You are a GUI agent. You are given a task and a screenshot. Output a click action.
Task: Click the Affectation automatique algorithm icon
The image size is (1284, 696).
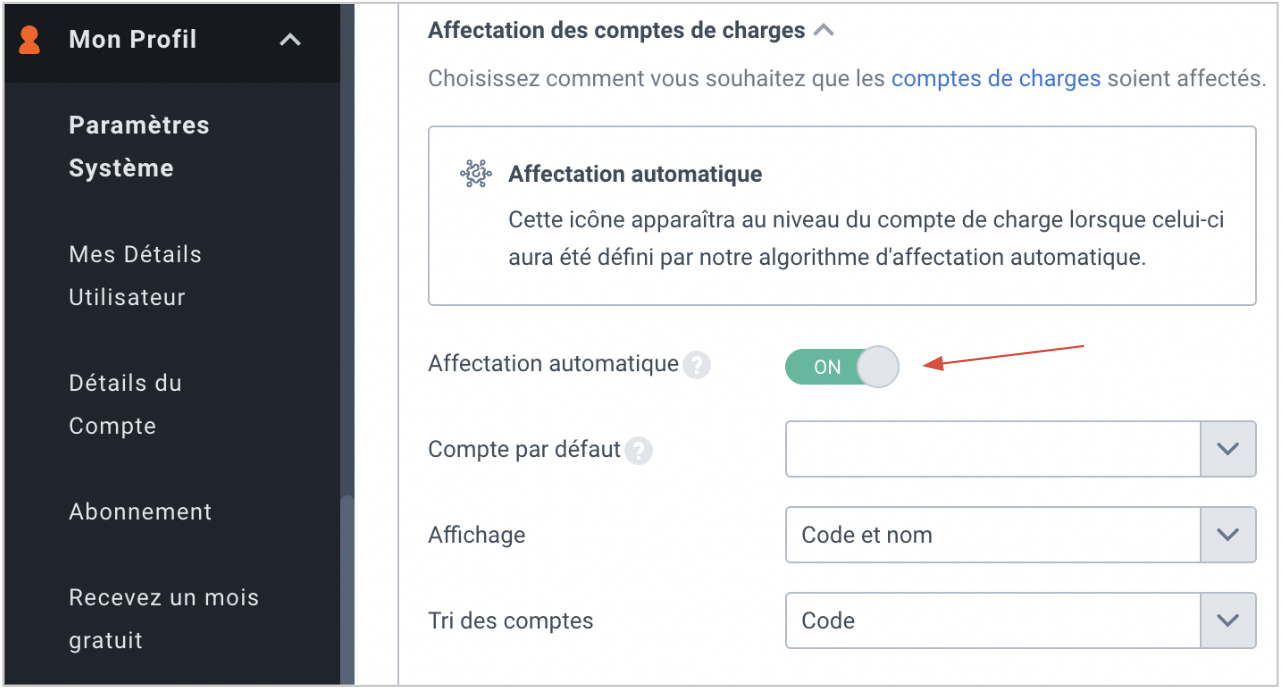click(x=476, y=173)
